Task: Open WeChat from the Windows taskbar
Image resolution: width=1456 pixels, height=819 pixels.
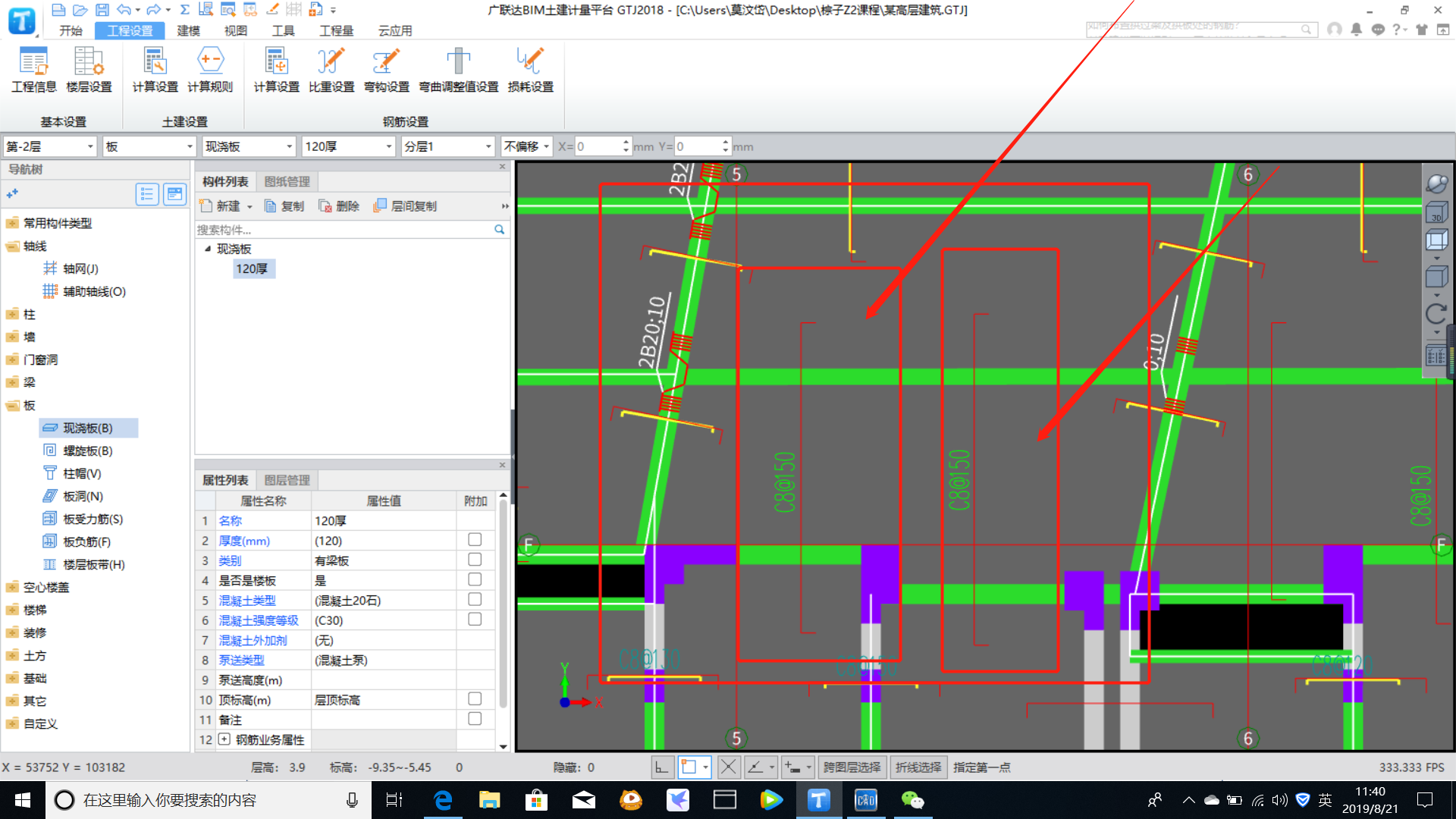Action: [x=912, y=800]
